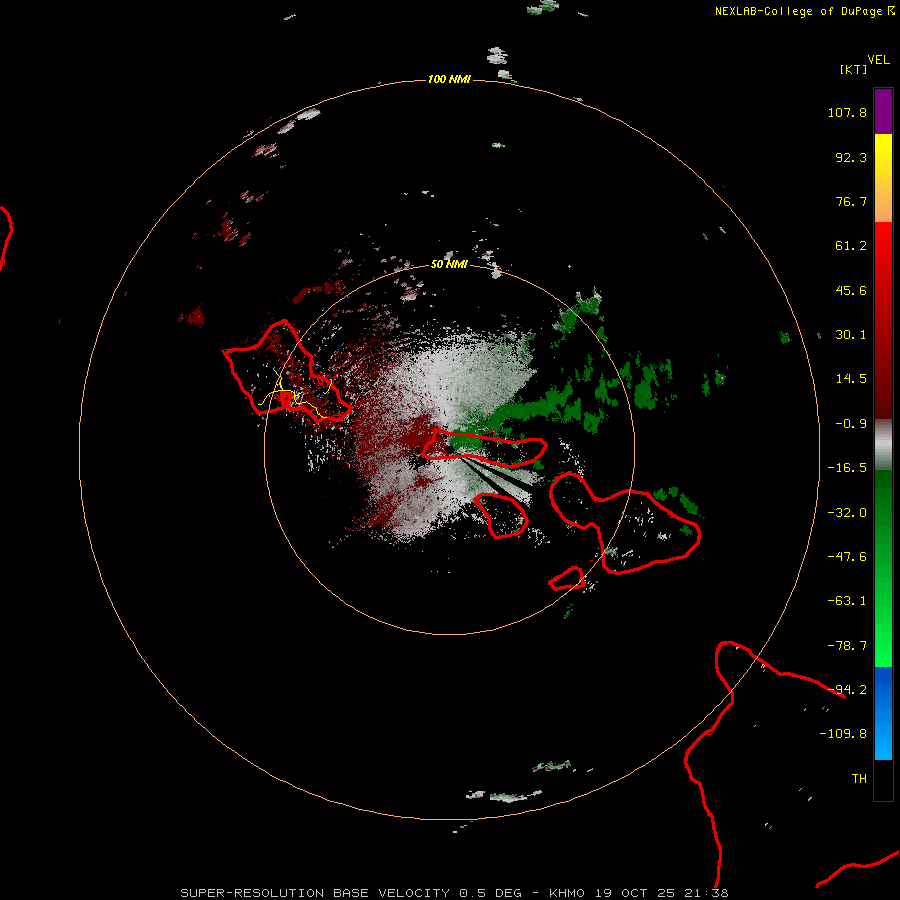
Task: Click the black TH segment at color bar bottom
Action: coord(883,780)
